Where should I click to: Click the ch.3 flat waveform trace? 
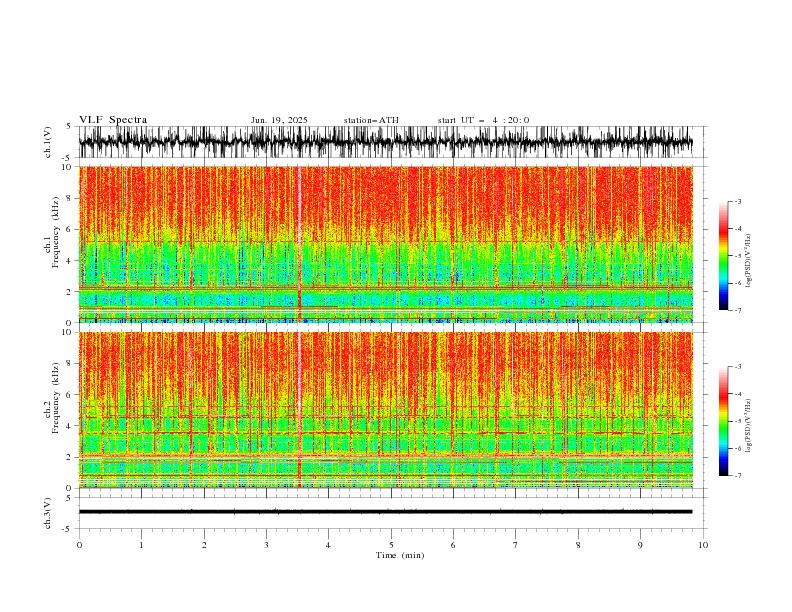coord(385,512)
